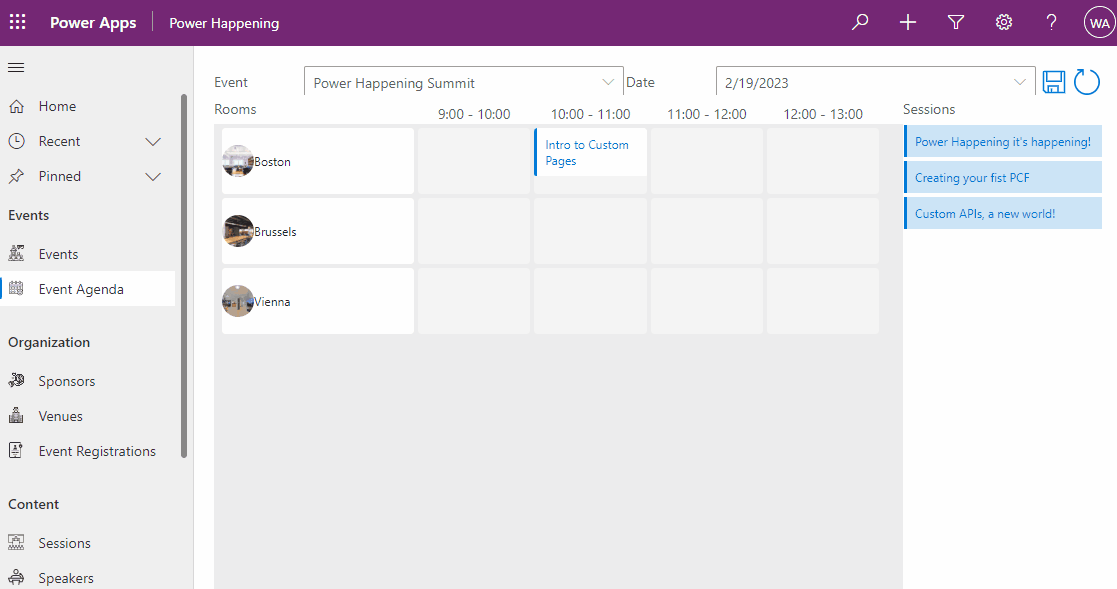Expand the Recent chevron
Viewport: 1117px width, 589px height.
(x=153, y=142)
